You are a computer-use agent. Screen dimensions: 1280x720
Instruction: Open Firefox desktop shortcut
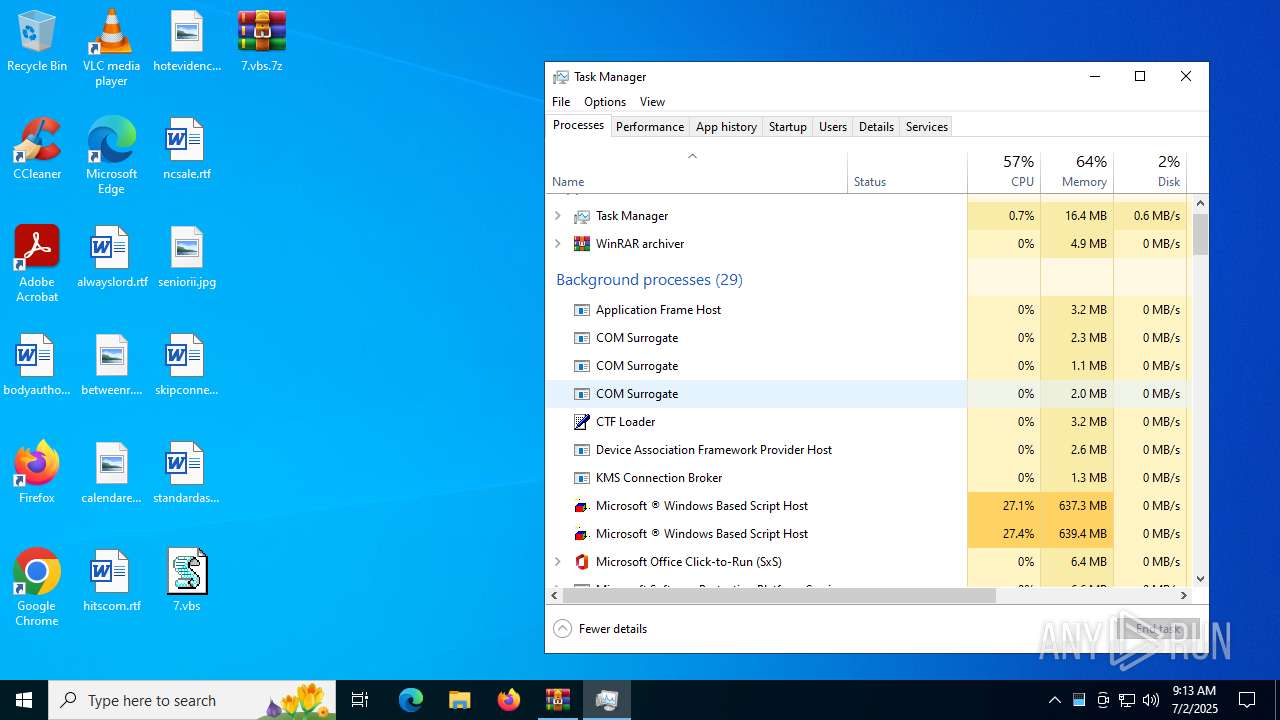pos(37,474)
